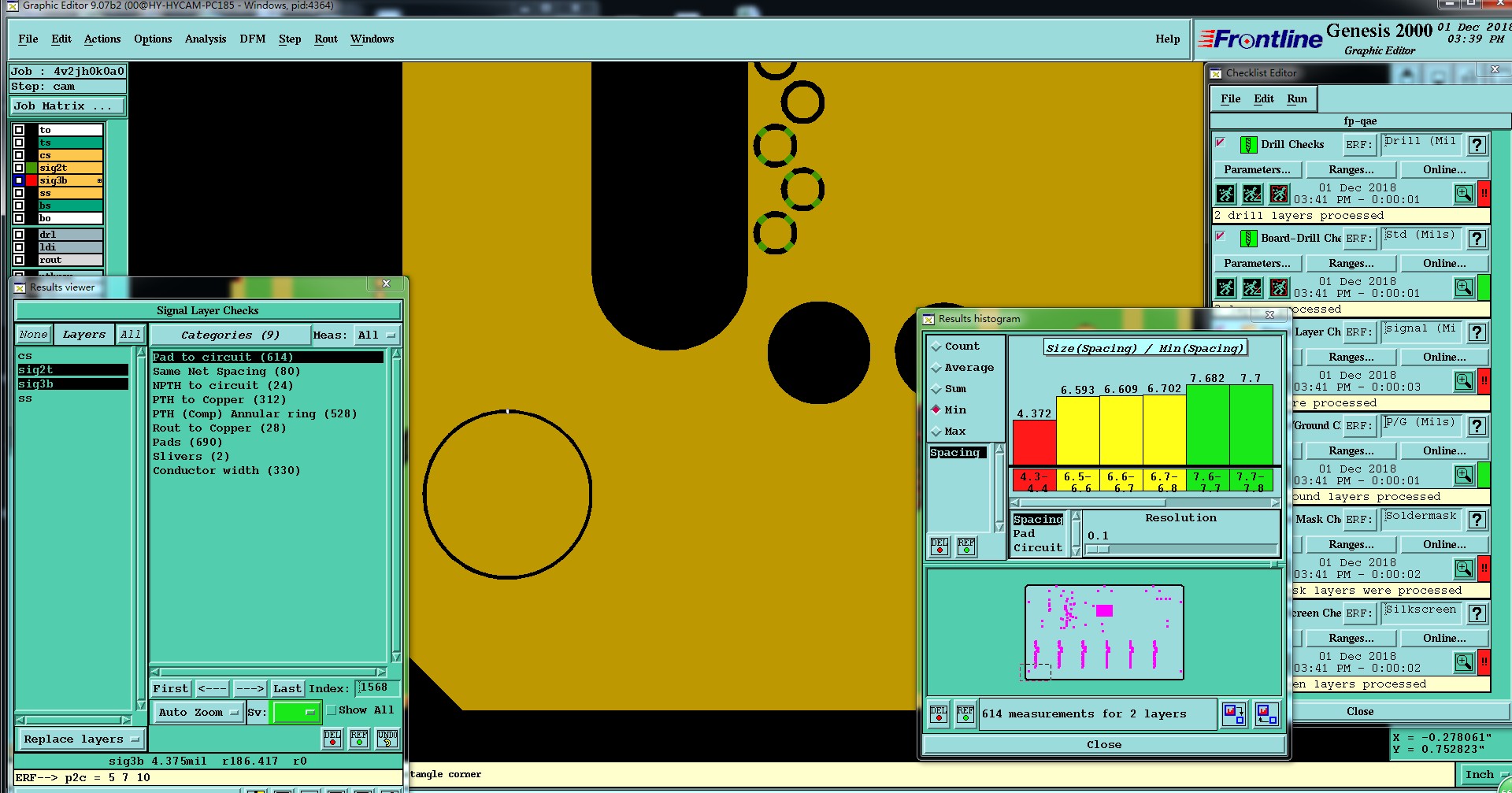
Task: Open magnifier results for Silkscreen Checks
Action: pyautogui.click(x=1464, y=662)
